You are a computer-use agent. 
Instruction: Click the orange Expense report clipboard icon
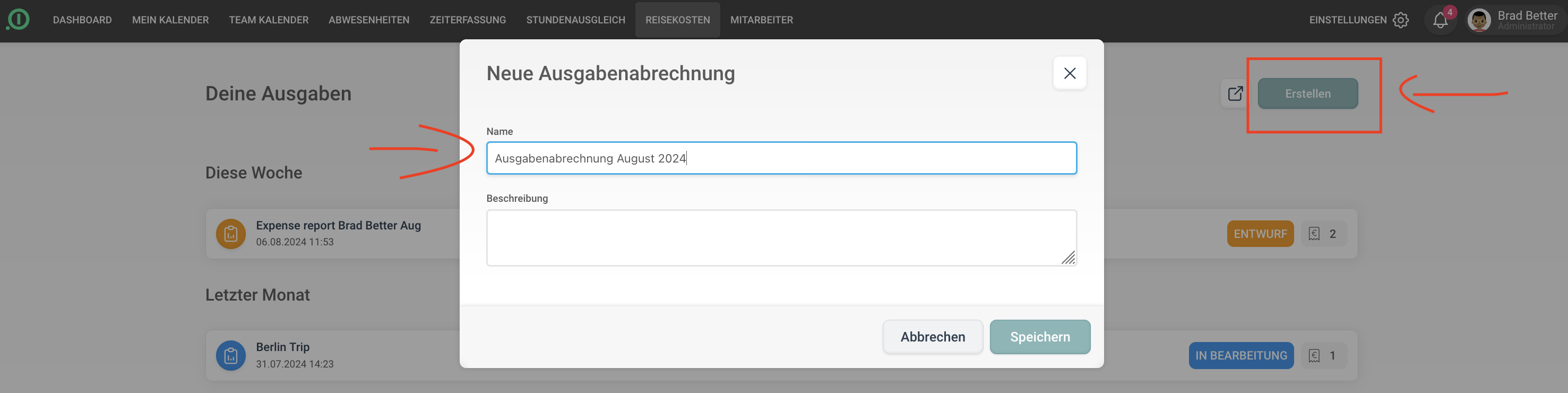[231, 233]
